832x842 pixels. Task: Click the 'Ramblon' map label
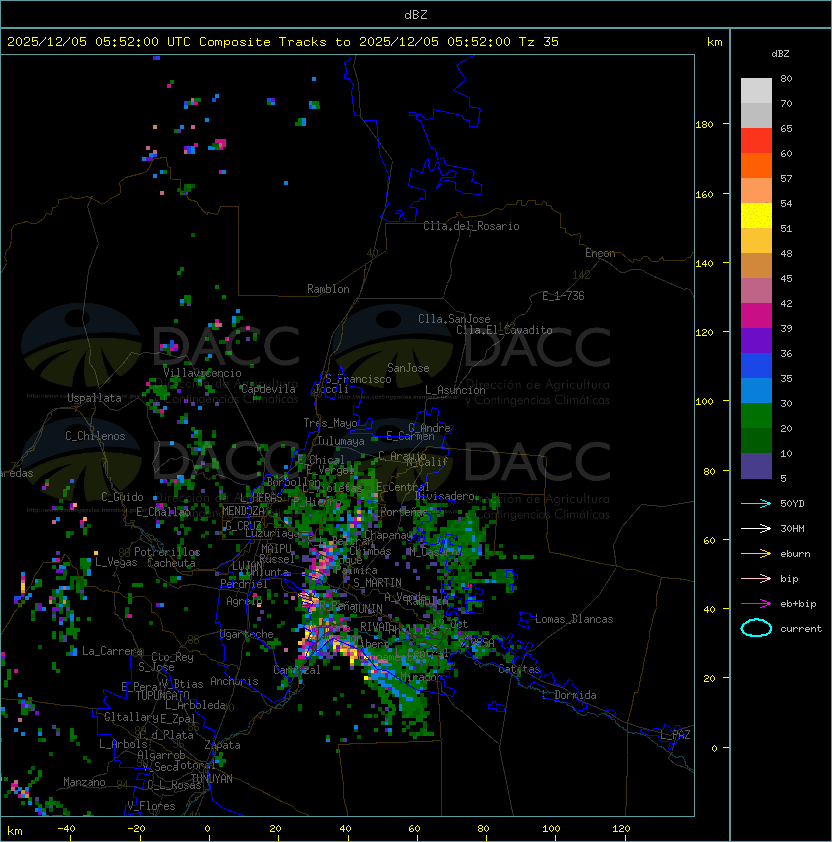[328, 289]
